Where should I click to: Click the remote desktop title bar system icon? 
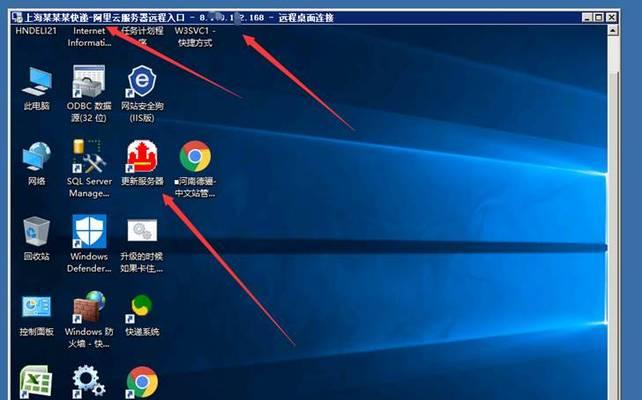click(x=17, y=17)
